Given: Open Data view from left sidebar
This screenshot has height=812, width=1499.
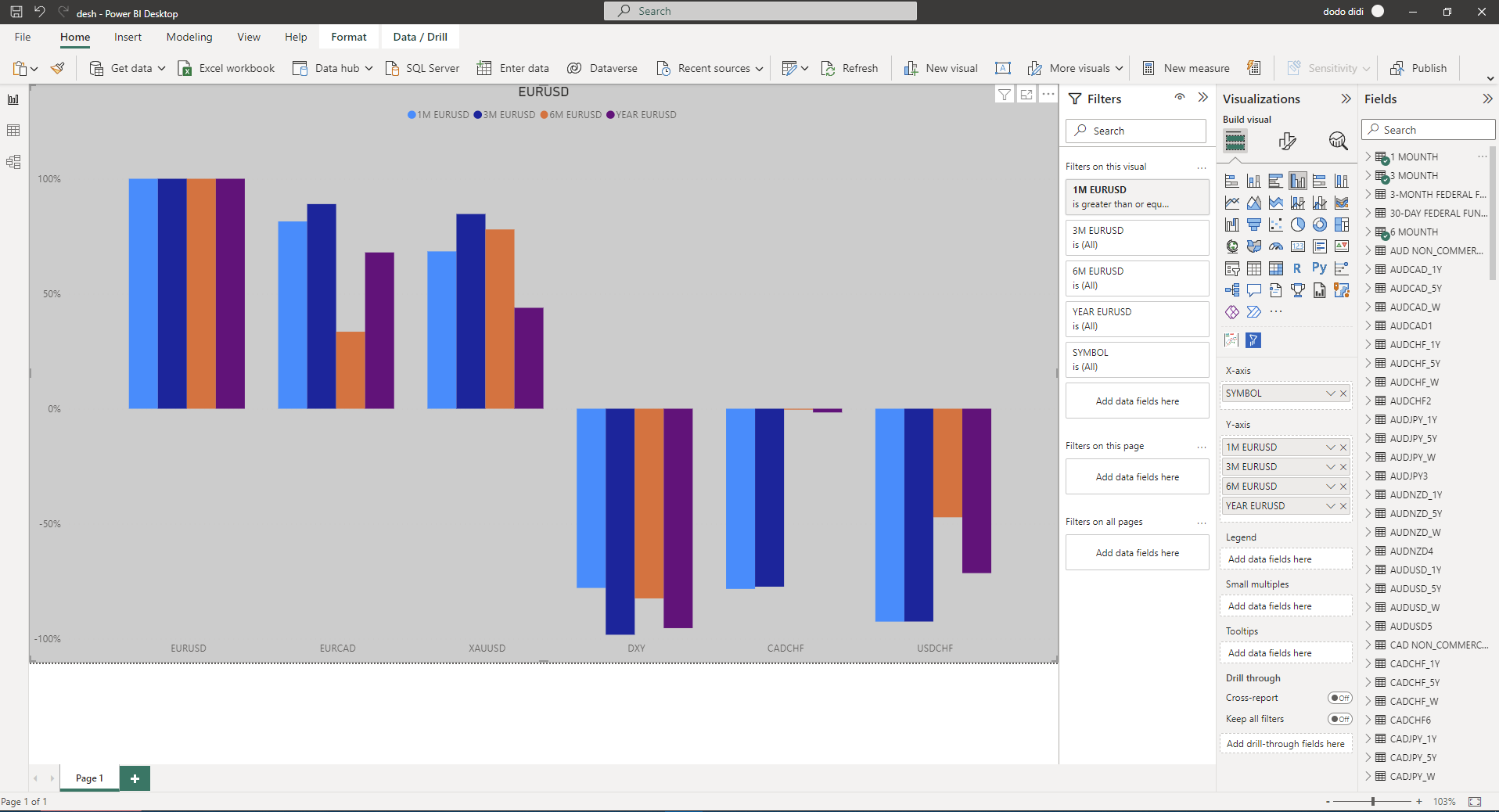Looking at the screenshot, I should pos(13,131).
